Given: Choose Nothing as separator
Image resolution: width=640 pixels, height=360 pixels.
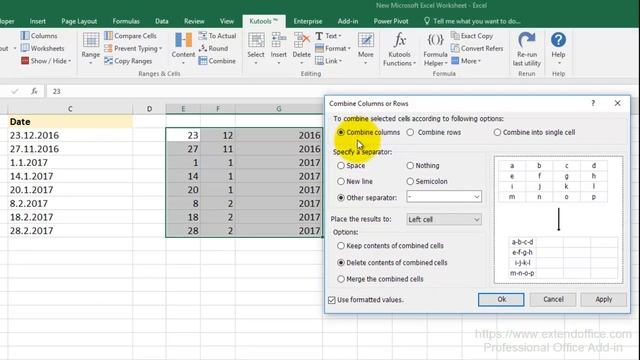Looking at the screenshot, I should (423, 165).
